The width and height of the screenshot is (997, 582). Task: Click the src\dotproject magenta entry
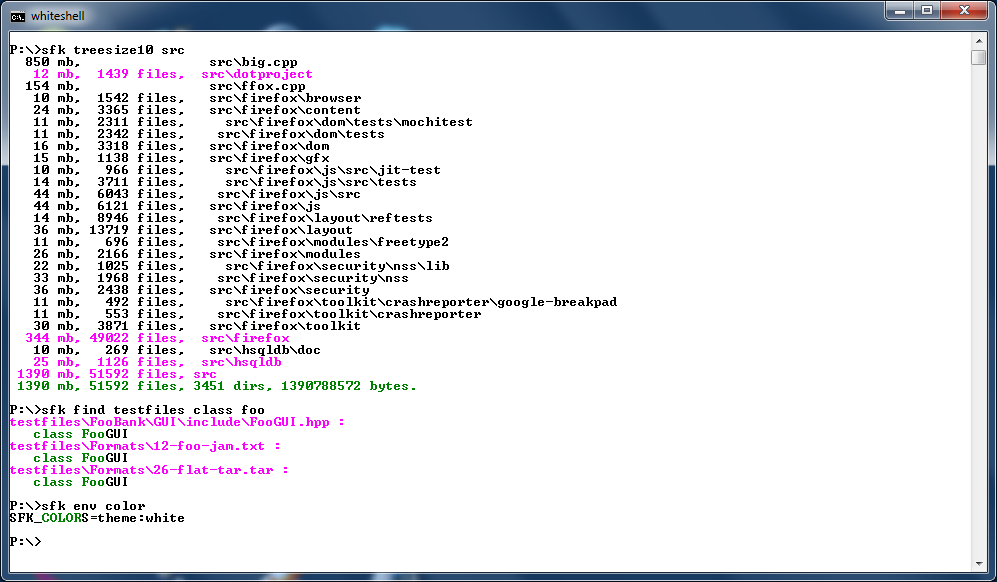(x=256, y=74)
